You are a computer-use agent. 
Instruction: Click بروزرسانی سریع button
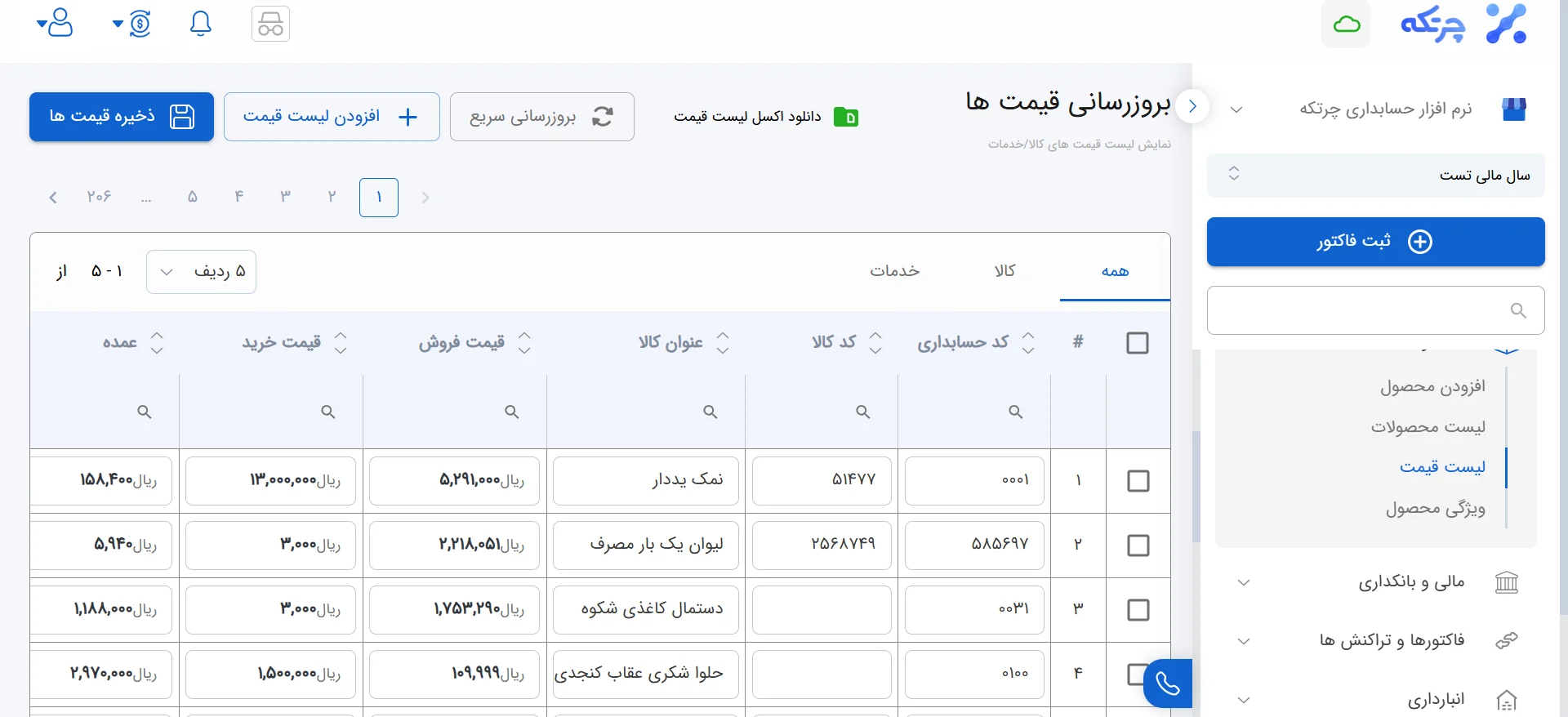(542, 117)
